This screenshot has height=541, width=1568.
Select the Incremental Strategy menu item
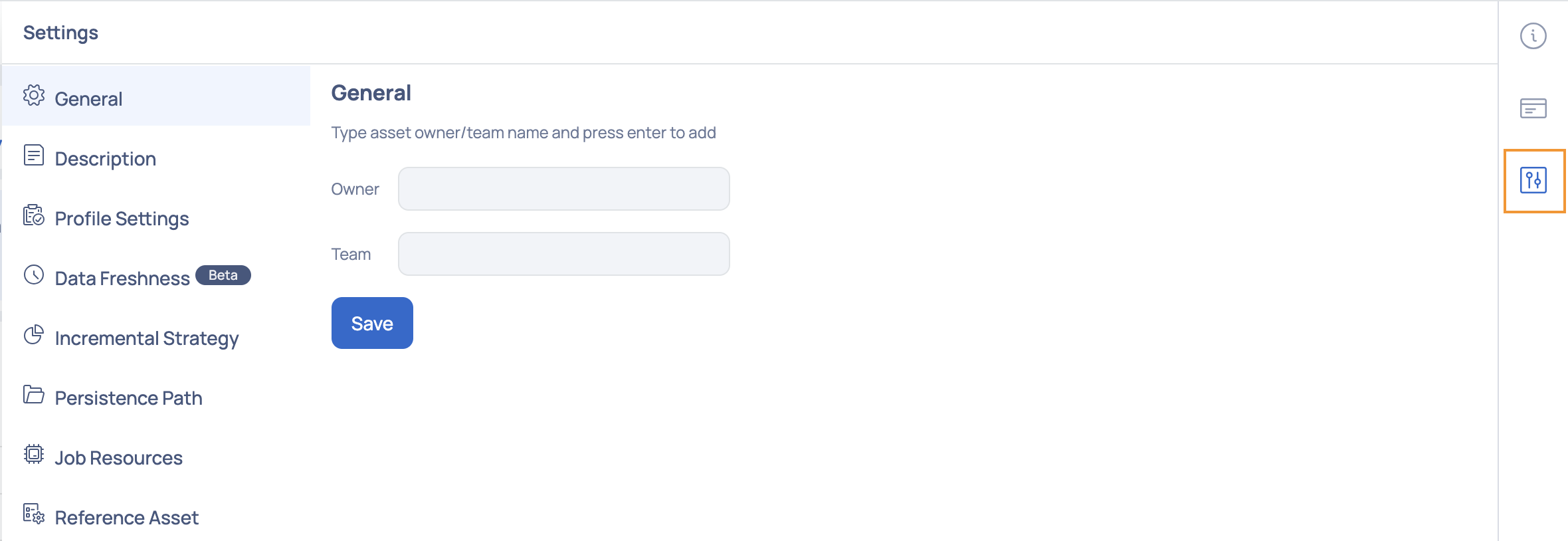click(147, 338)
